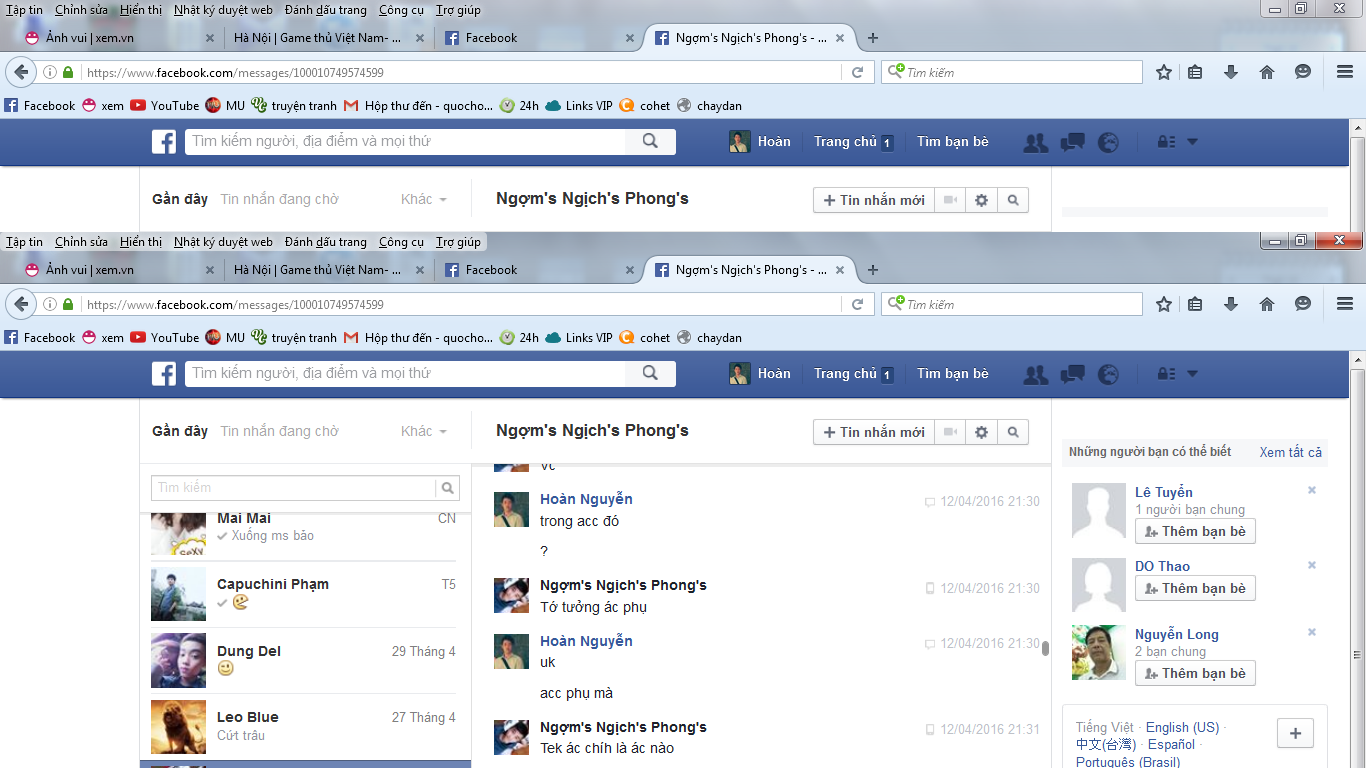The height and width of the screenshot is (768, 1366).
Task: Click Xem tất cả link
Action: coord(1290,452)
